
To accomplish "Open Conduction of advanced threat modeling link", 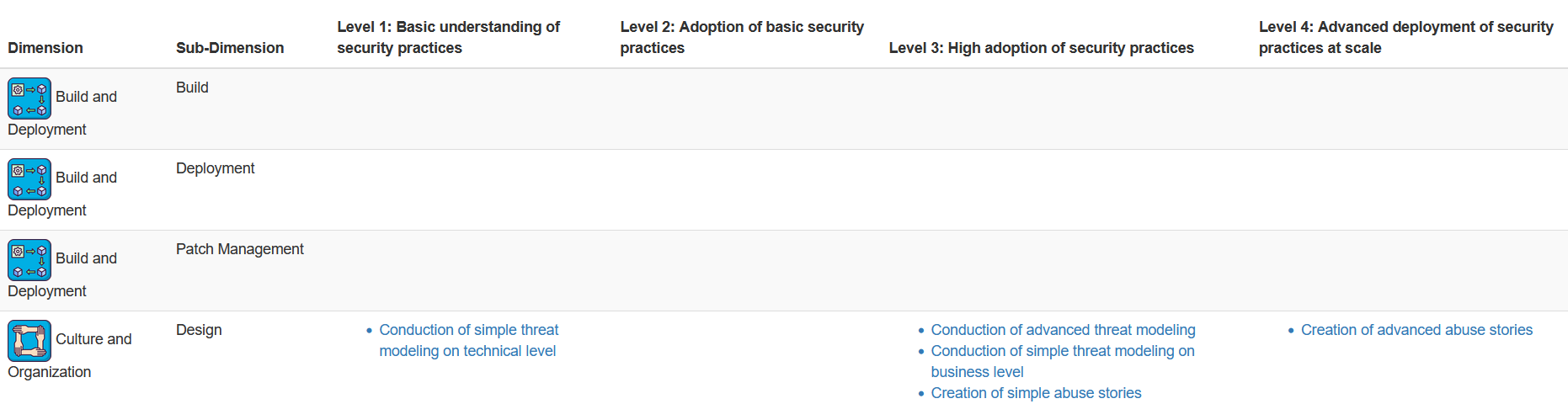I will click(x=1063, y=330).
